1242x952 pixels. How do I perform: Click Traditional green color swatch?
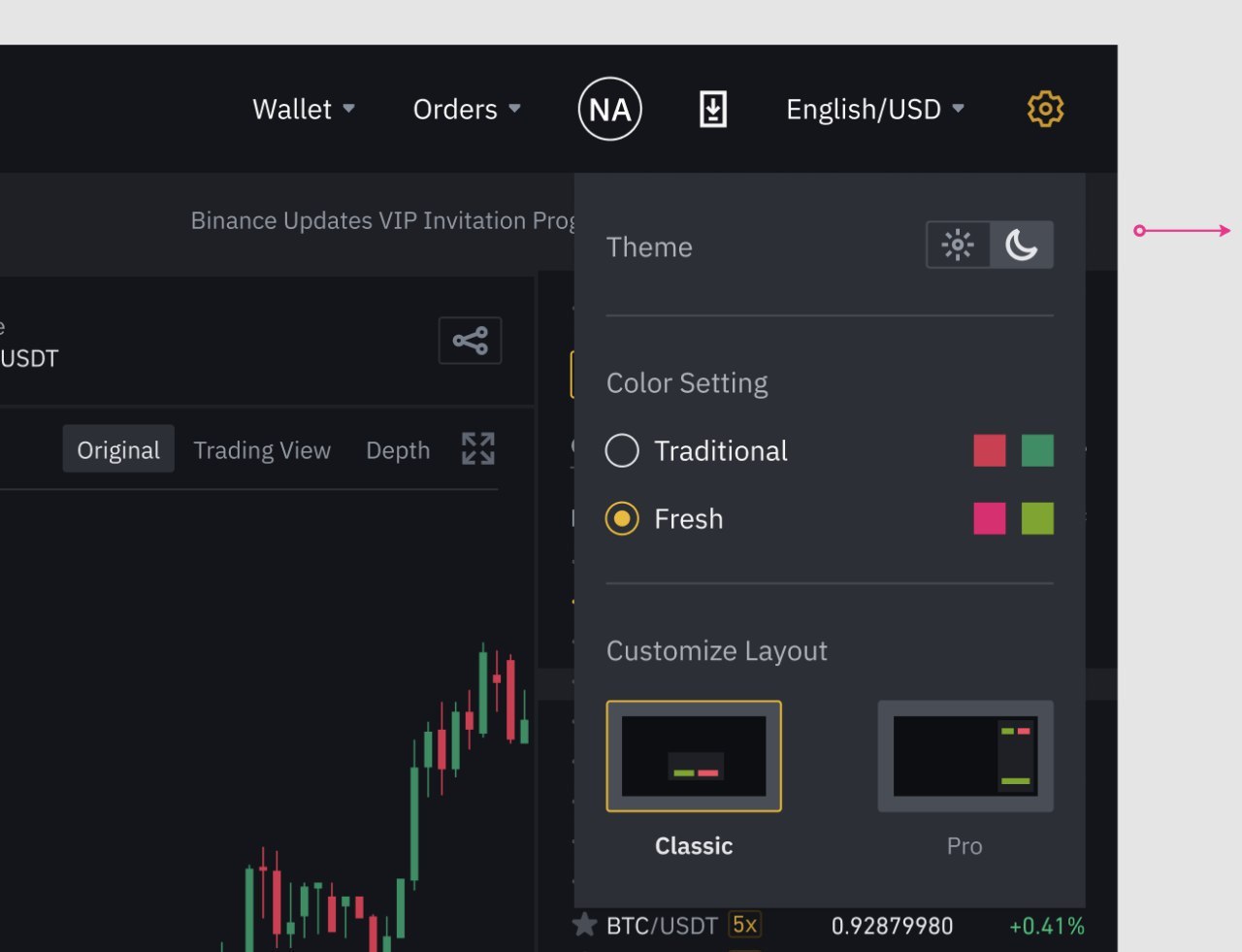(x=1037, y=450)
